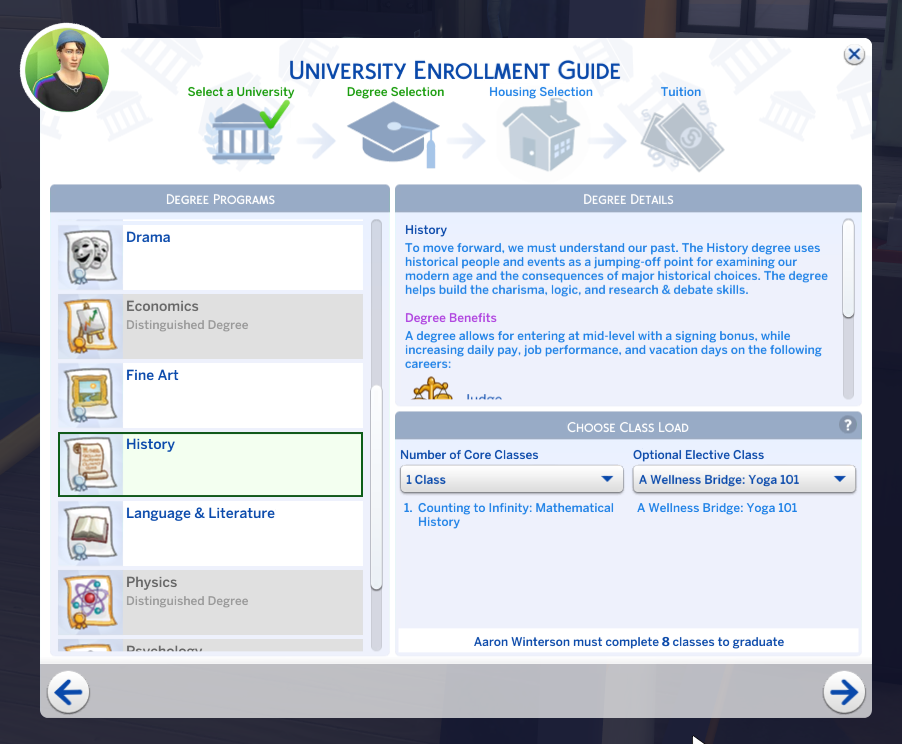This screenshot has height=744, width=902.
Task: Click the Tuition money icon
Action: pos(682,138)
